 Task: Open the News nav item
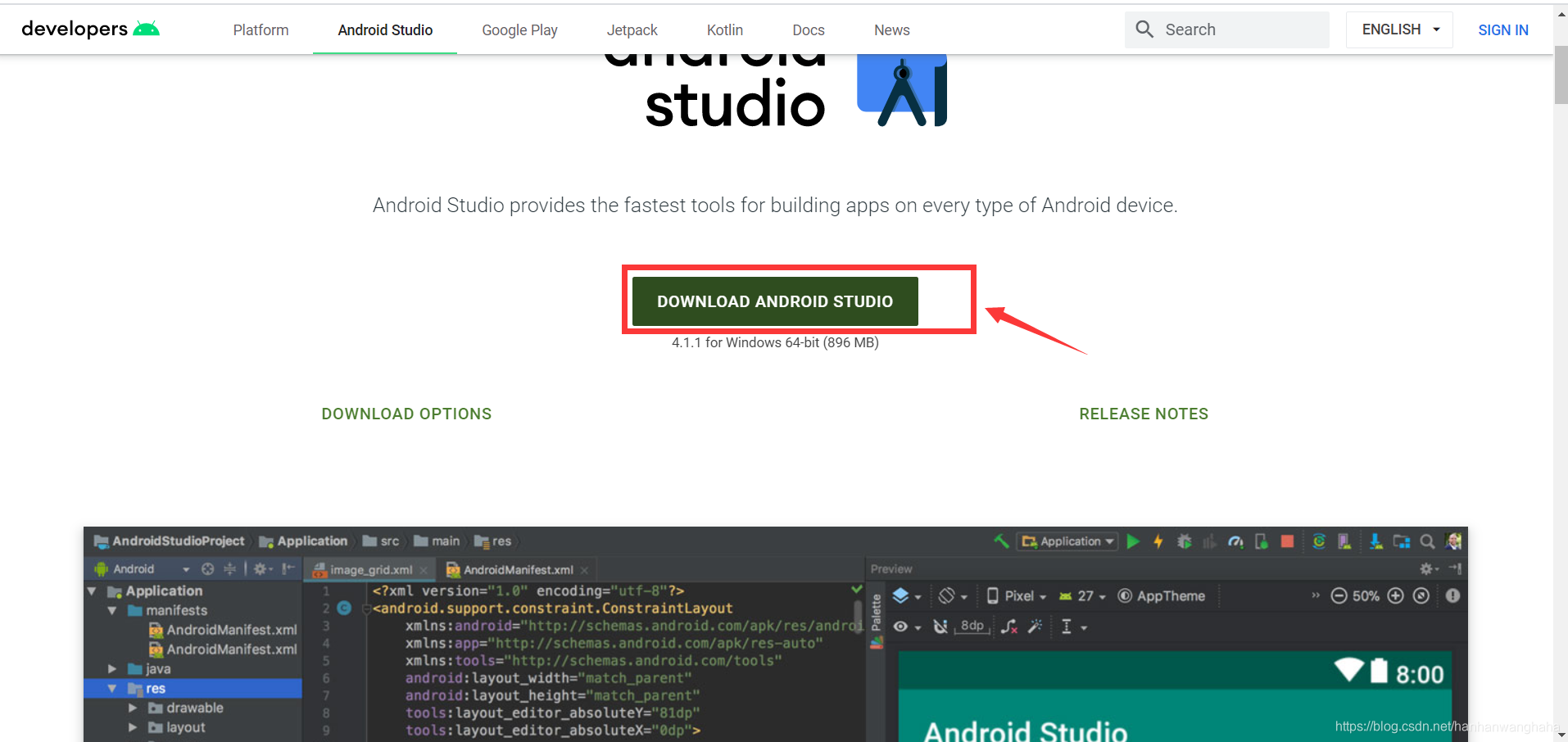tap(891, 30)
